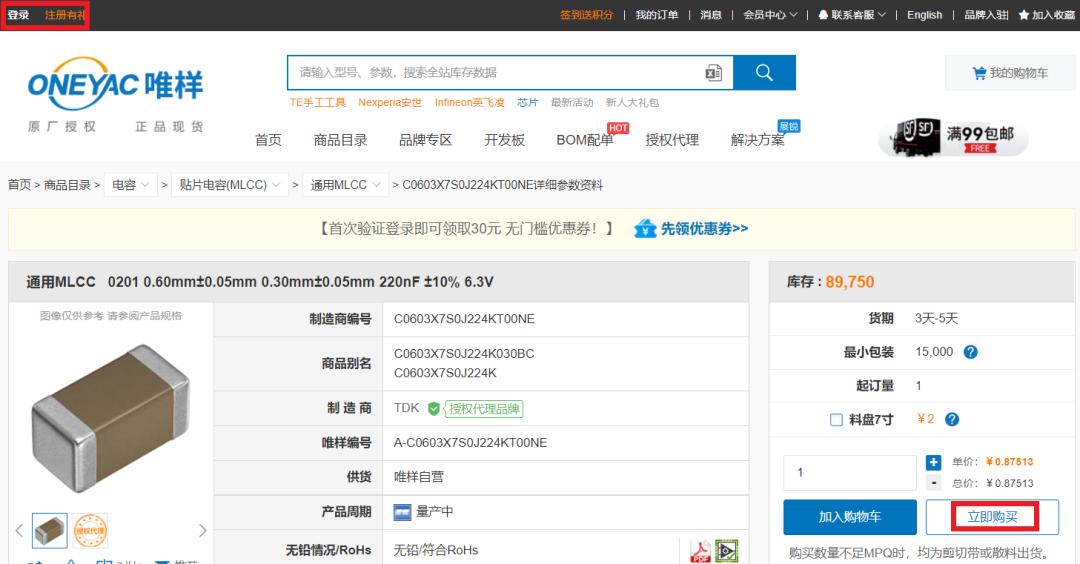Image resolution: width=1080 pixels, height=564 pixels.
Task: Open the 通用MLCC breadcrumb dropdown
Action: click(345, 185)
